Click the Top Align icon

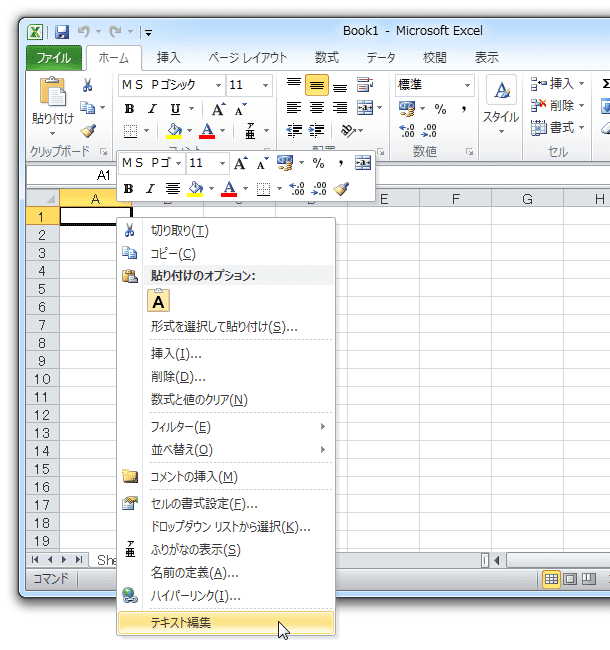[x=293, y=84]
